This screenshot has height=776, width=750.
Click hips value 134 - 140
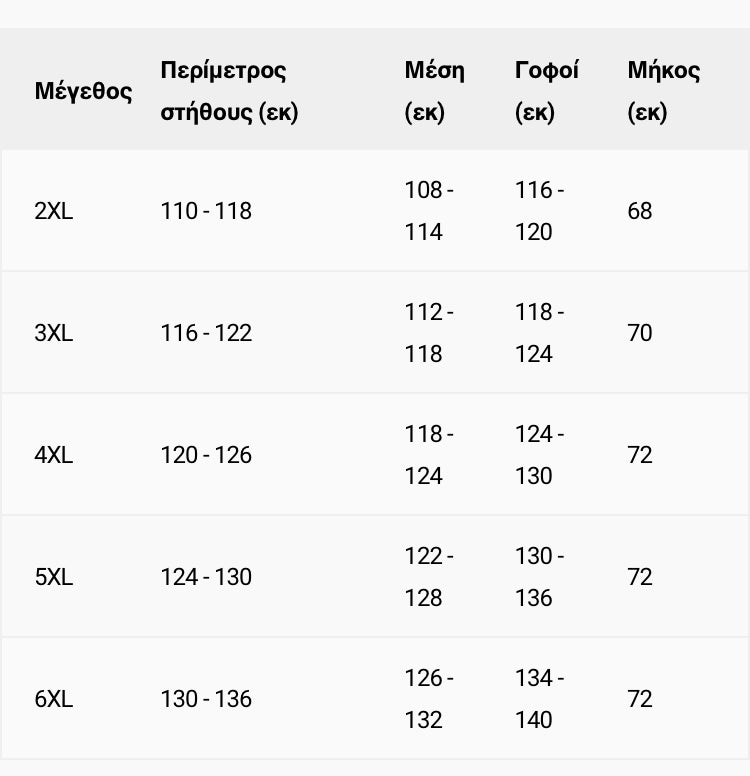[539, 699]
